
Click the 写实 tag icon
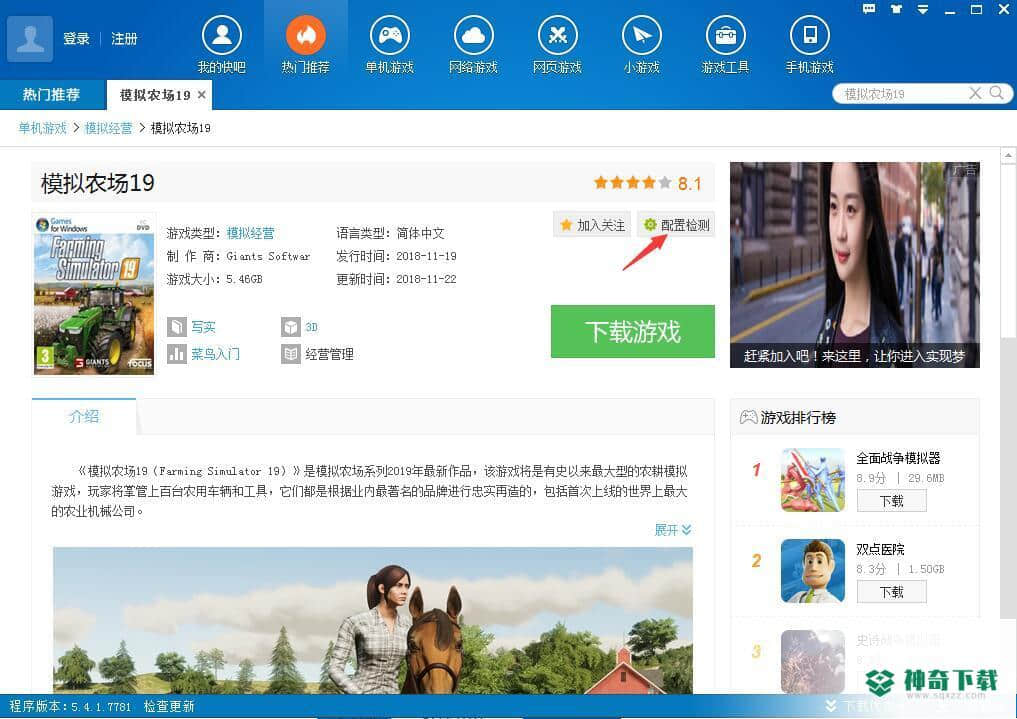(x=176, y=327)
